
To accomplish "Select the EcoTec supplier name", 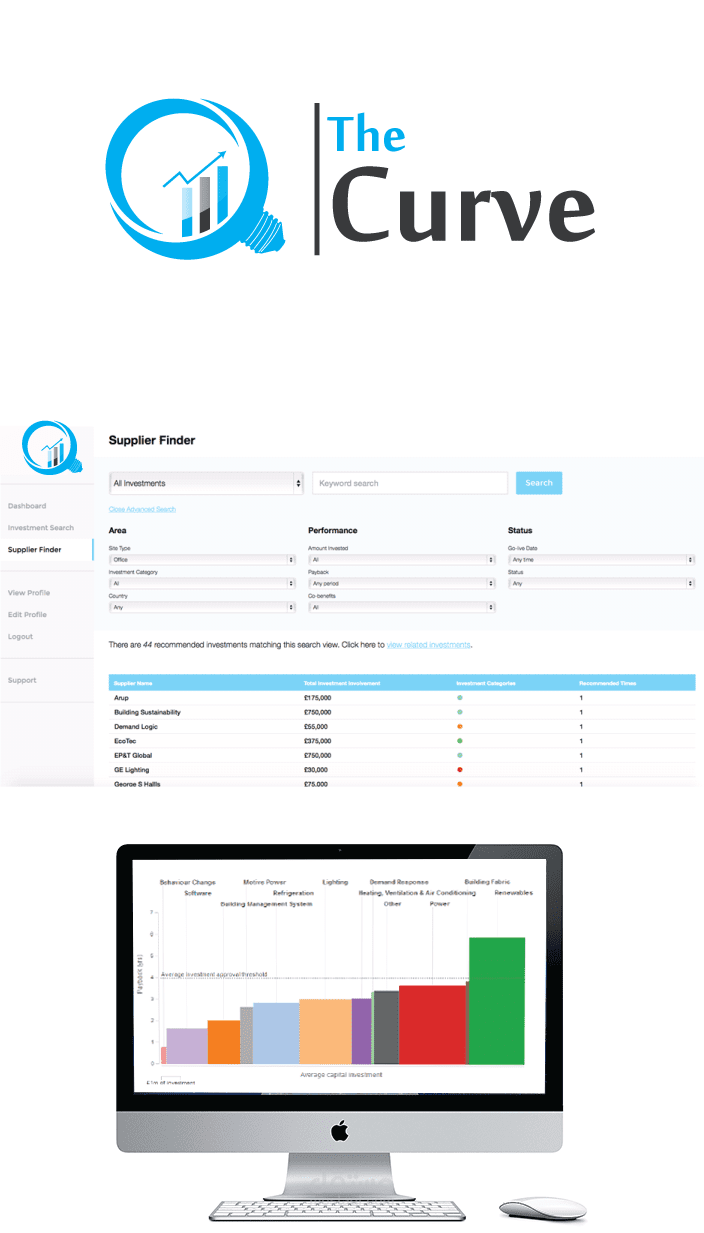I will tap(125, 741).
